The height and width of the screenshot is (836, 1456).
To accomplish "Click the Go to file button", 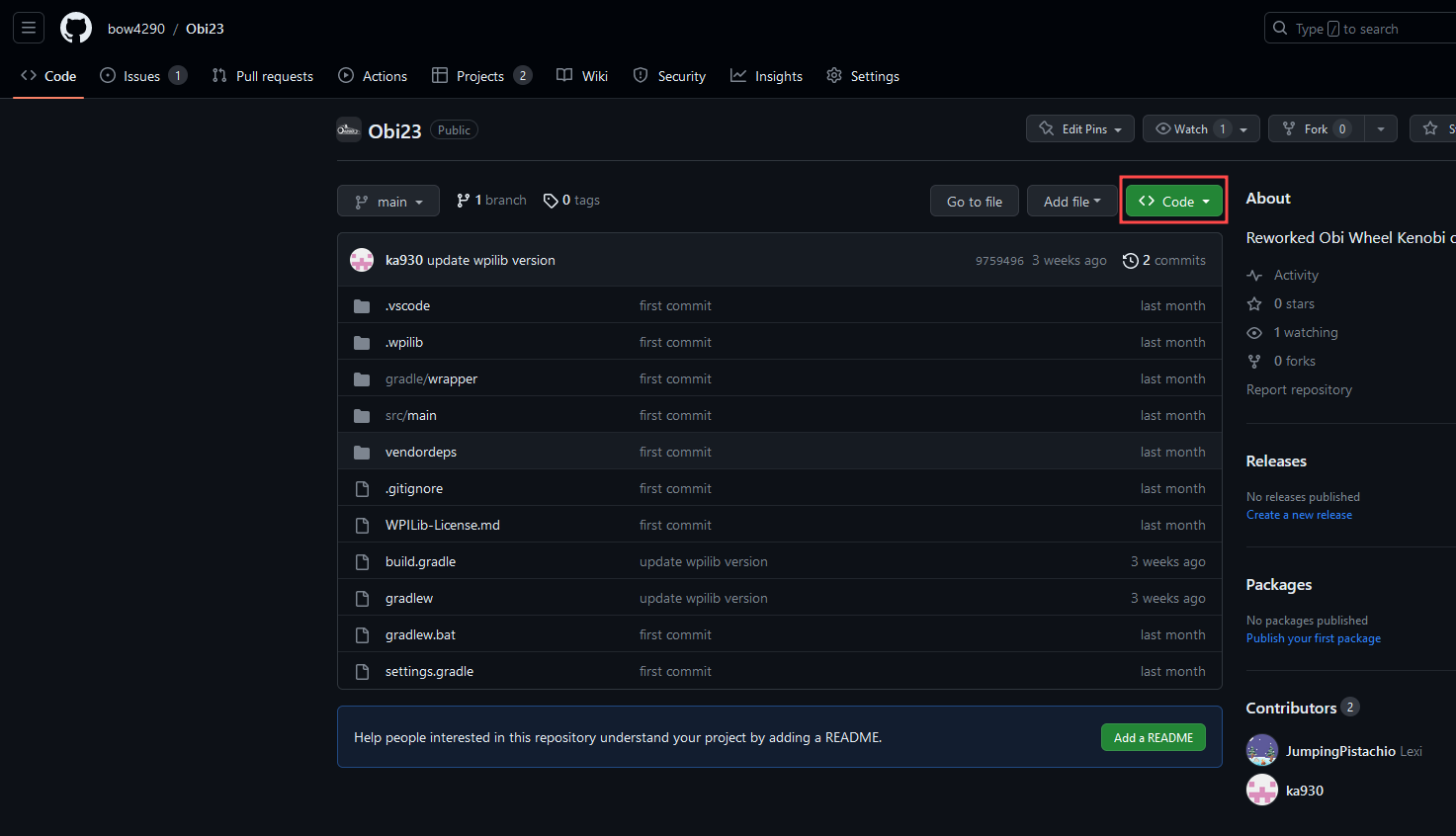I will pyautogui.click(x=975, y=202).
